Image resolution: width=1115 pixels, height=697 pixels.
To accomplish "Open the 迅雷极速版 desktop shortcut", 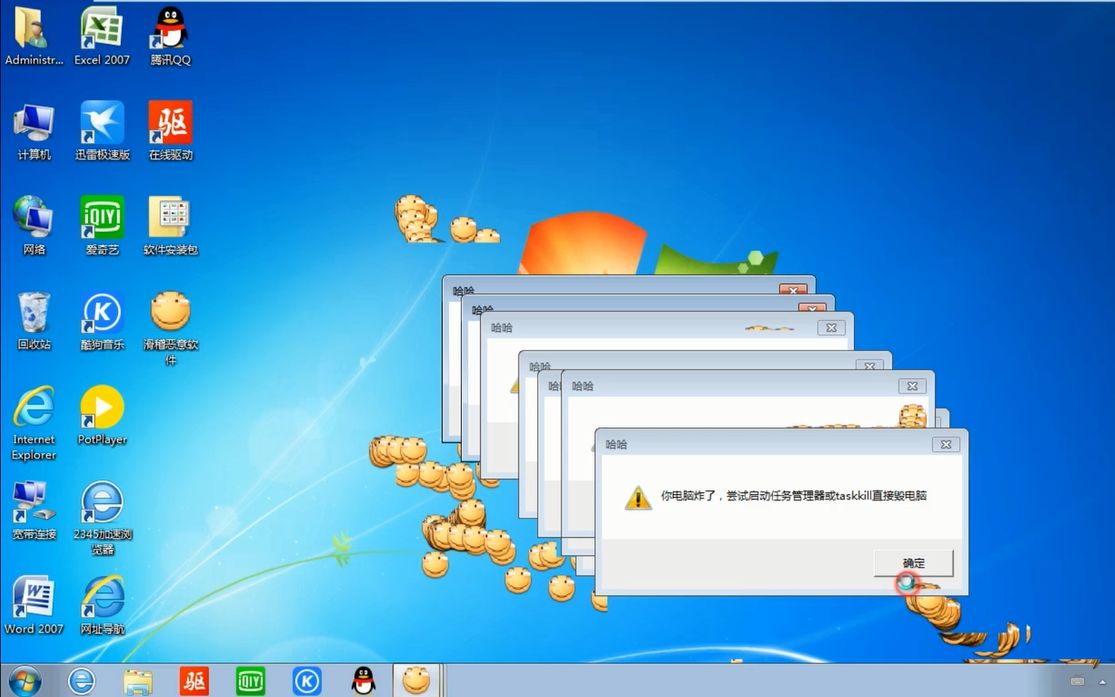I will pos(102,132).
